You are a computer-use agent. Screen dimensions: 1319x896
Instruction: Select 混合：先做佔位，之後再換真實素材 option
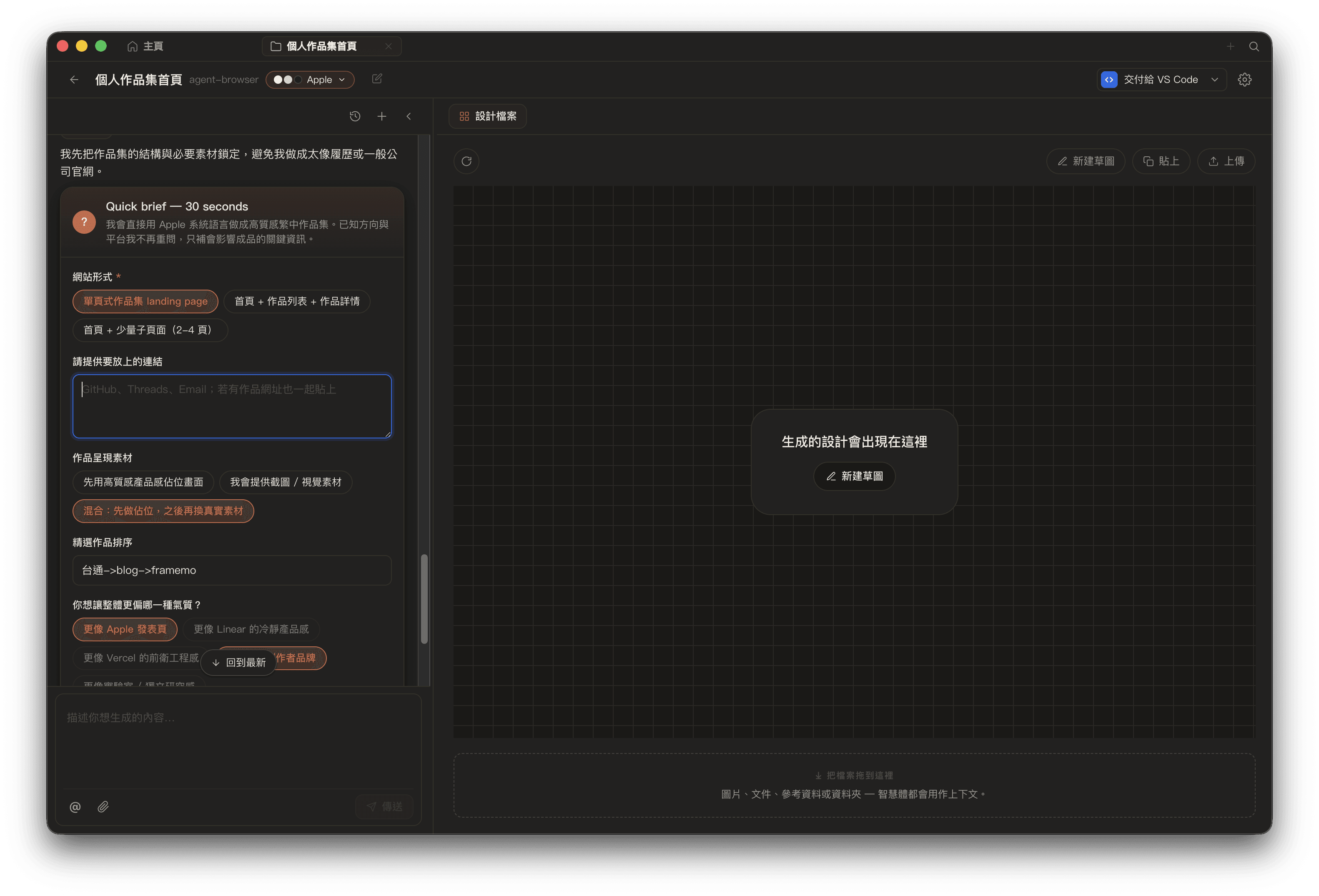pos(163,511)
